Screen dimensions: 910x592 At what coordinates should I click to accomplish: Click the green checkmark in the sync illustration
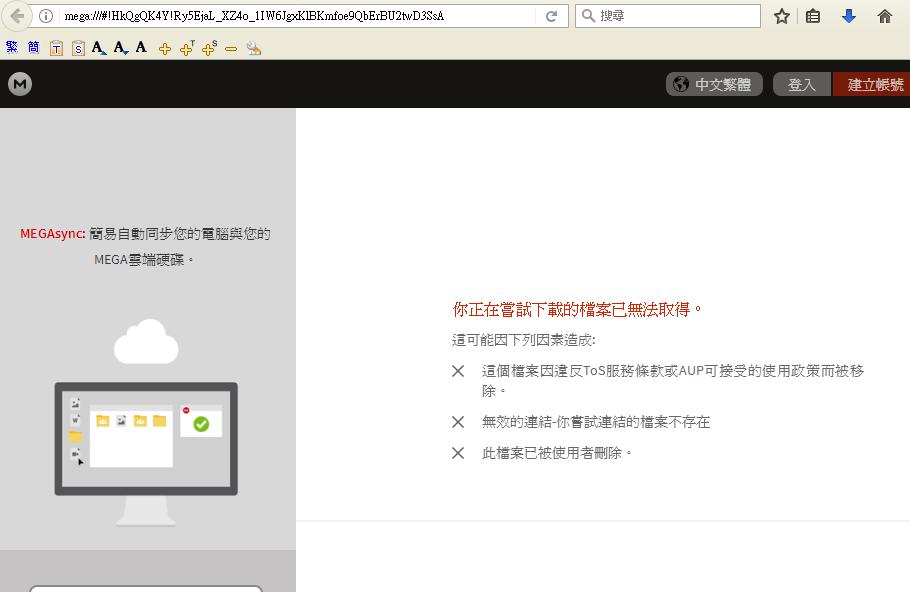tap(201, 424)
